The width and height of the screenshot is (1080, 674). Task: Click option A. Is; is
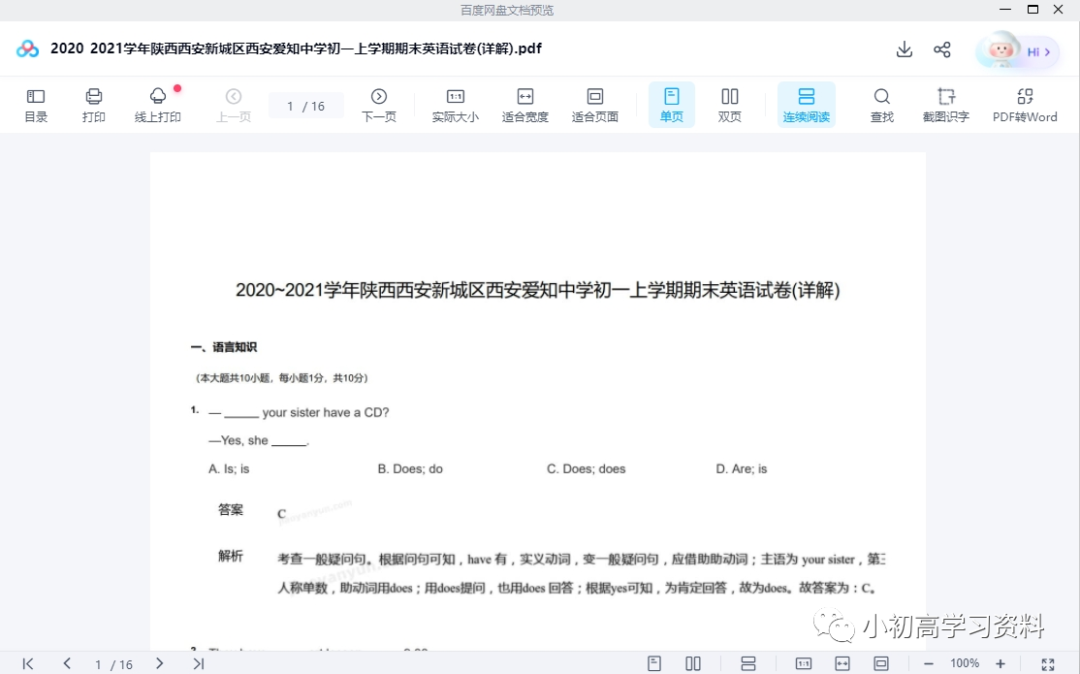229,469
